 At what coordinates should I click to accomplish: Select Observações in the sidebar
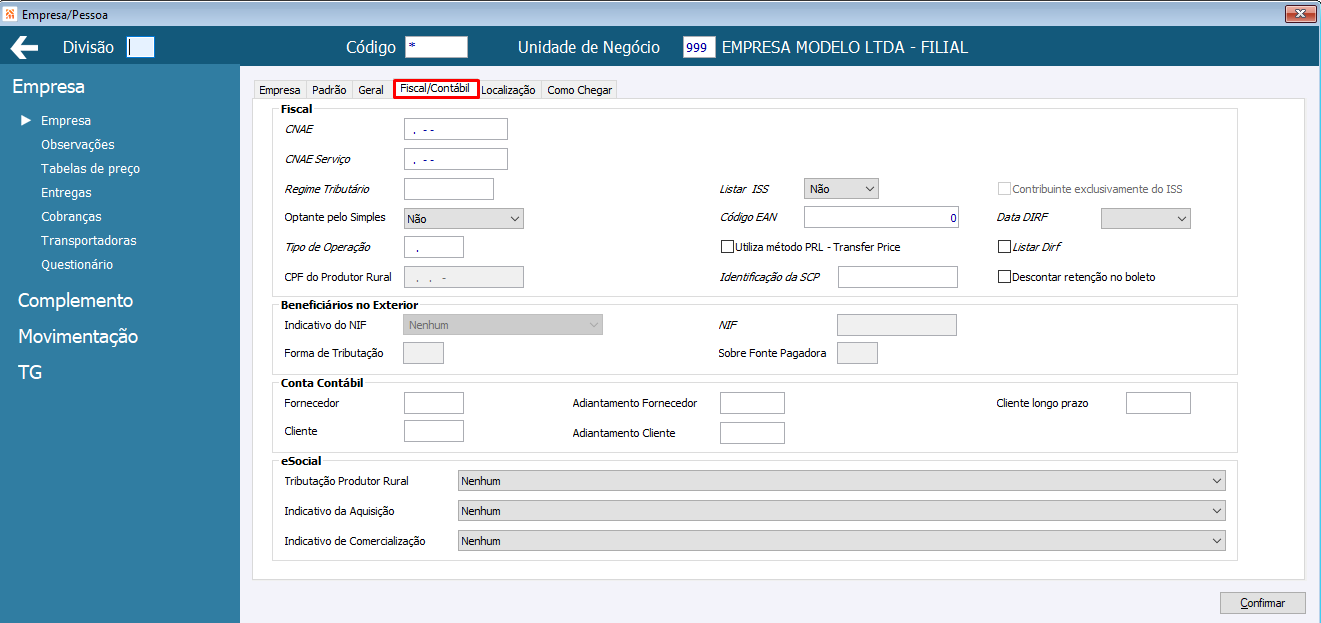[x=78, y=145]
